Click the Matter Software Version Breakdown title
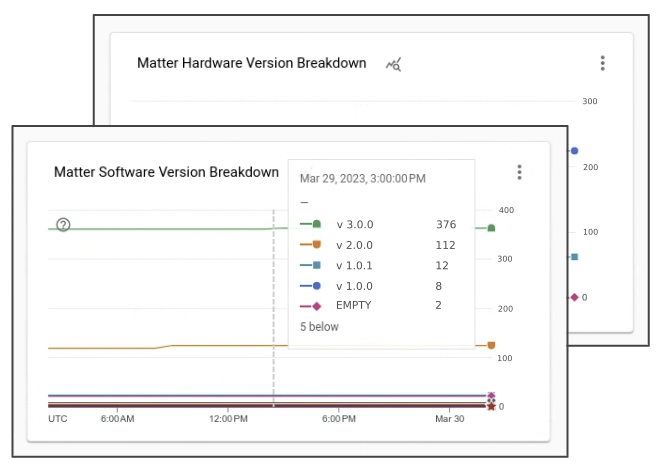This screenshot has width=662, height=471. [166, 172]
